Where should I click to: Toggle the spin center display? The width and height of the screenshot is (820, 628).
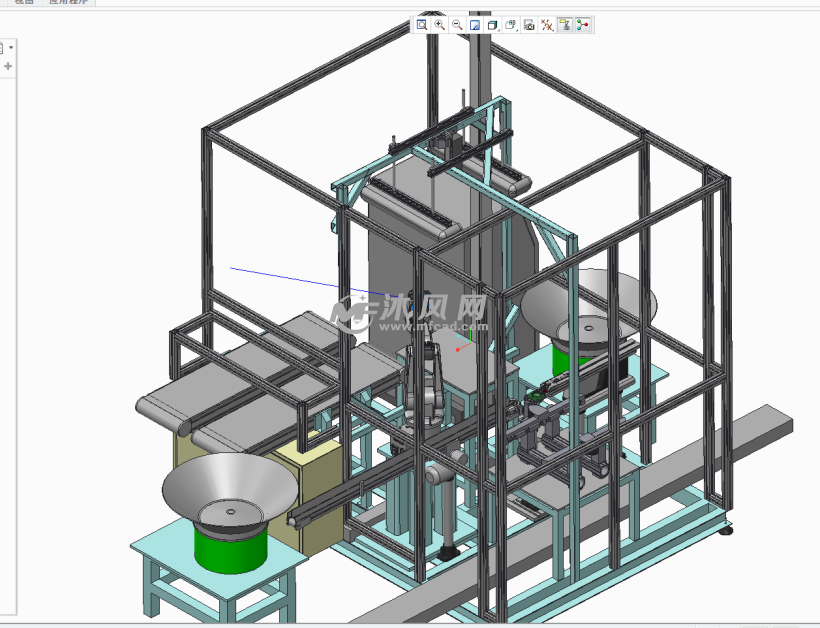click(582, 24)
